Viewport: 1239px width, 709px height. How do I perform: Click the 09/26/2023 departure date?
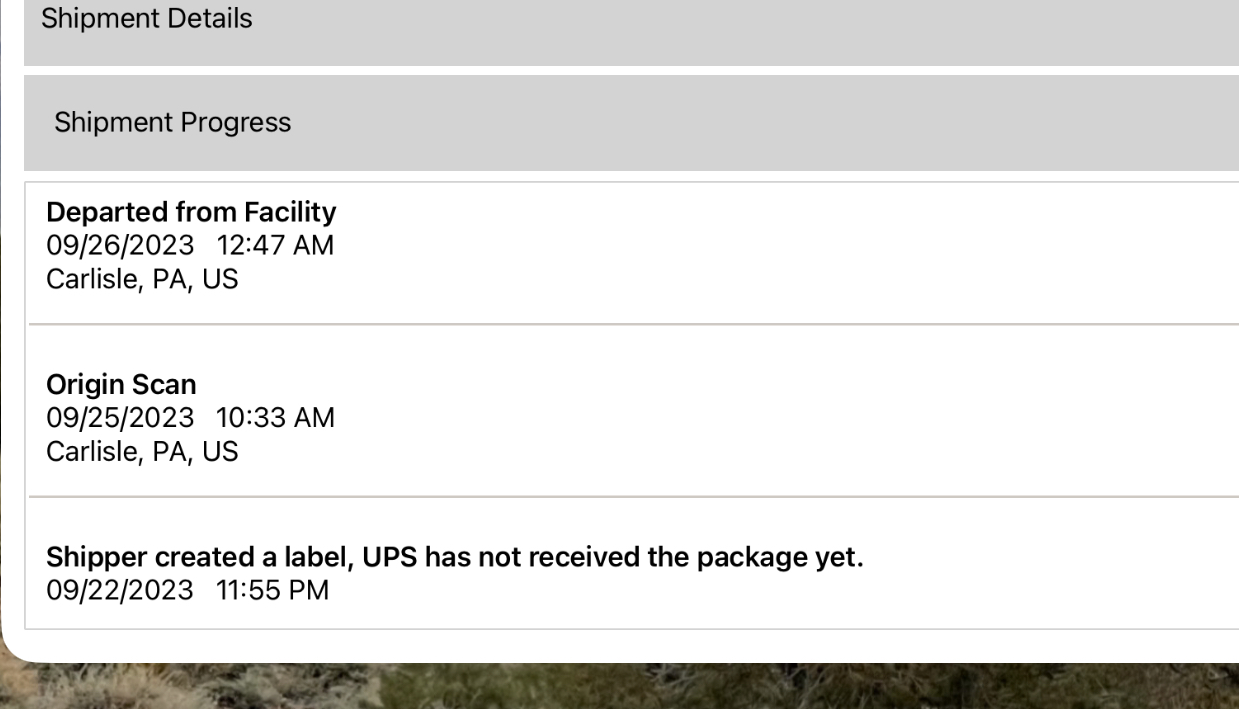pyautogui.click(x=120, y=245)
